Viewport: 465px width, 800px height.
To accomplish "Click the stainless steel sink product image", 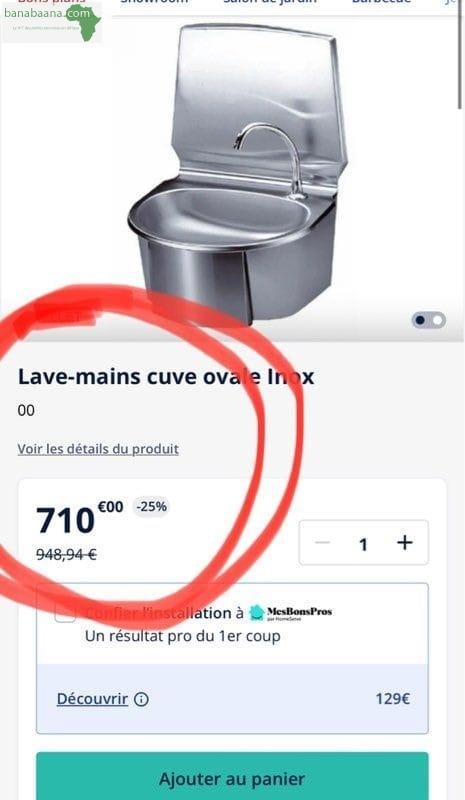I will (x=237, y=173).
